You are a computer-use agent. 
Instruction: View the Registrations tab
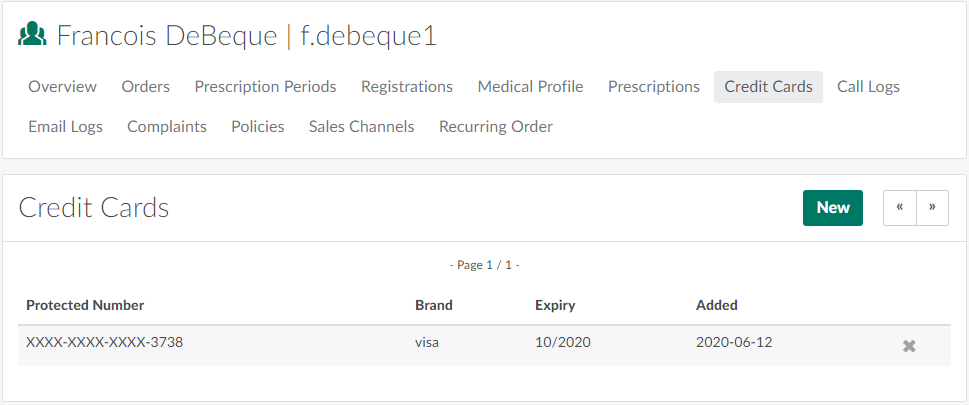coord(407,87)
